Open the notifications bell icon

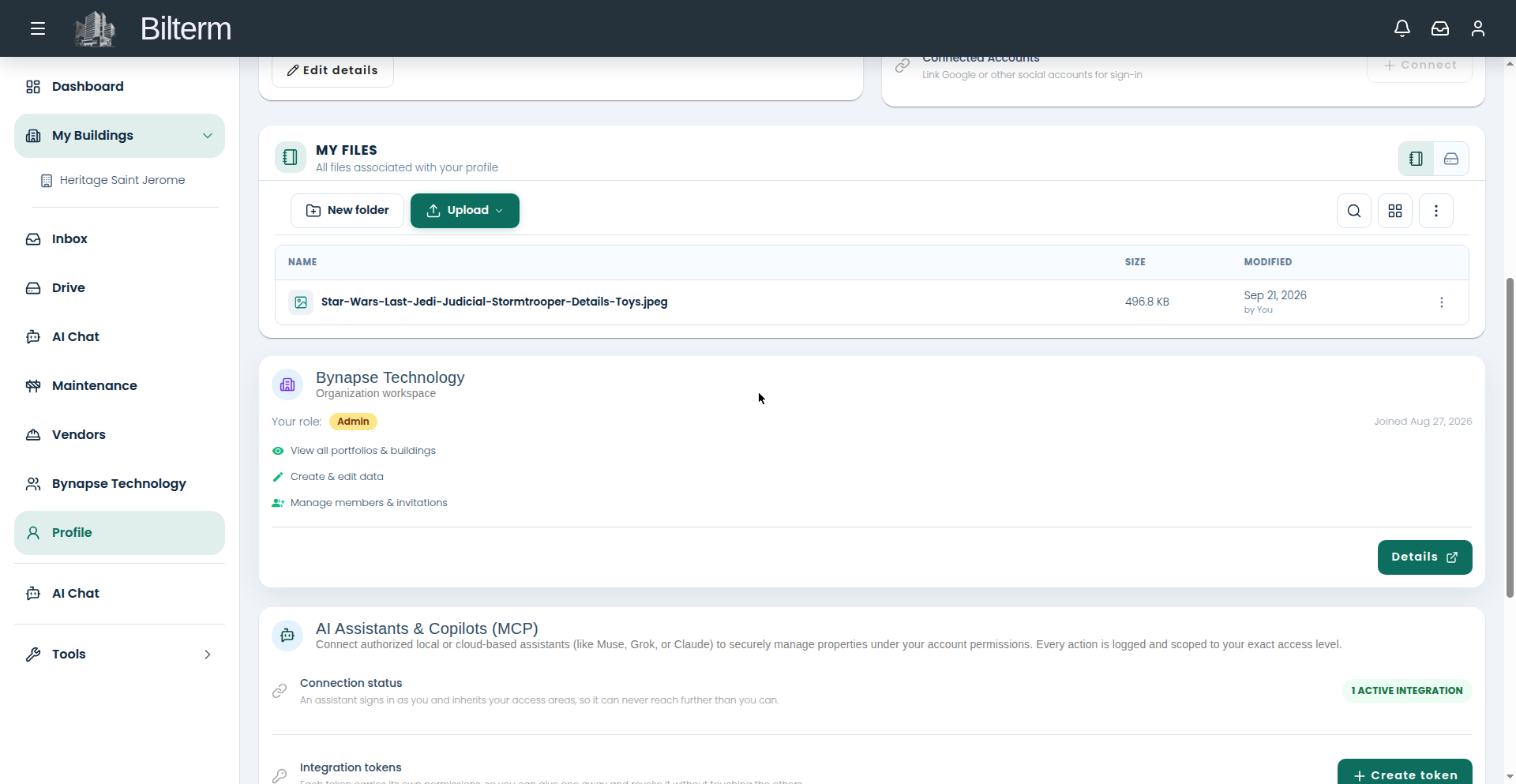[1402, 28]
